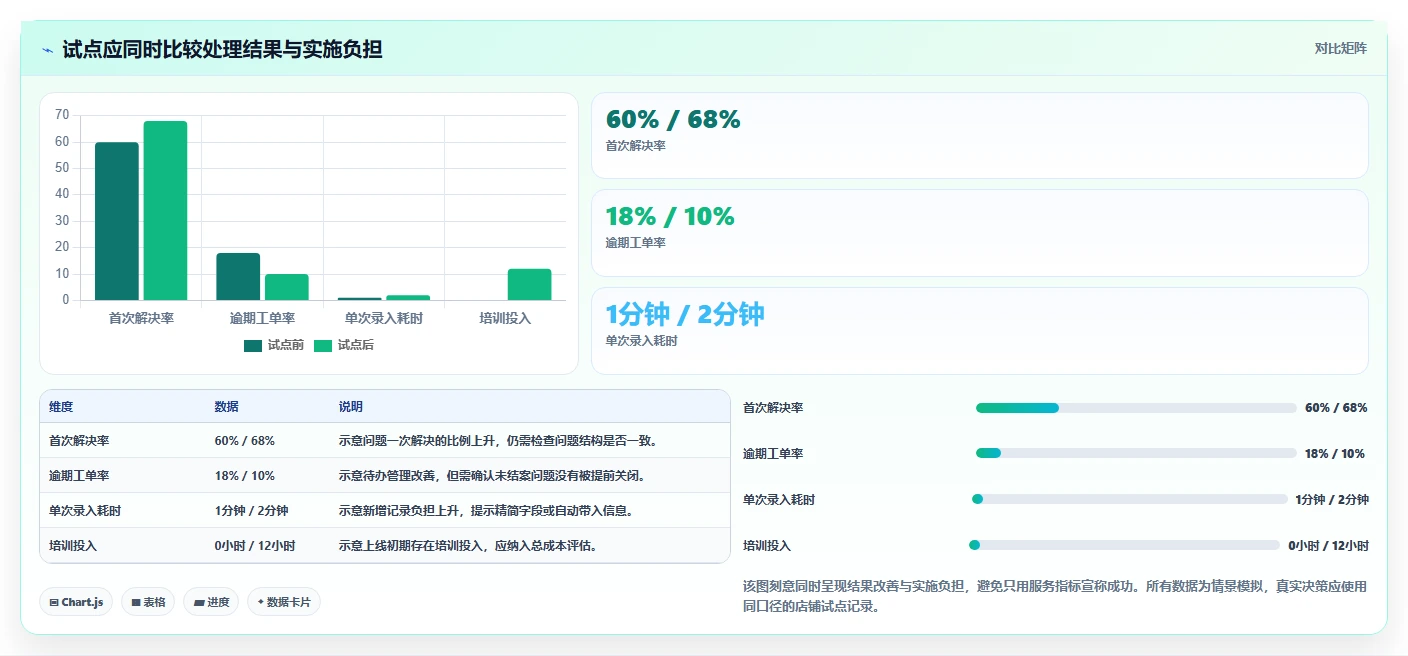Viewport: 1408px width, 656px height.
Task: Click the Chart.js tag chip
Action: 77,602
